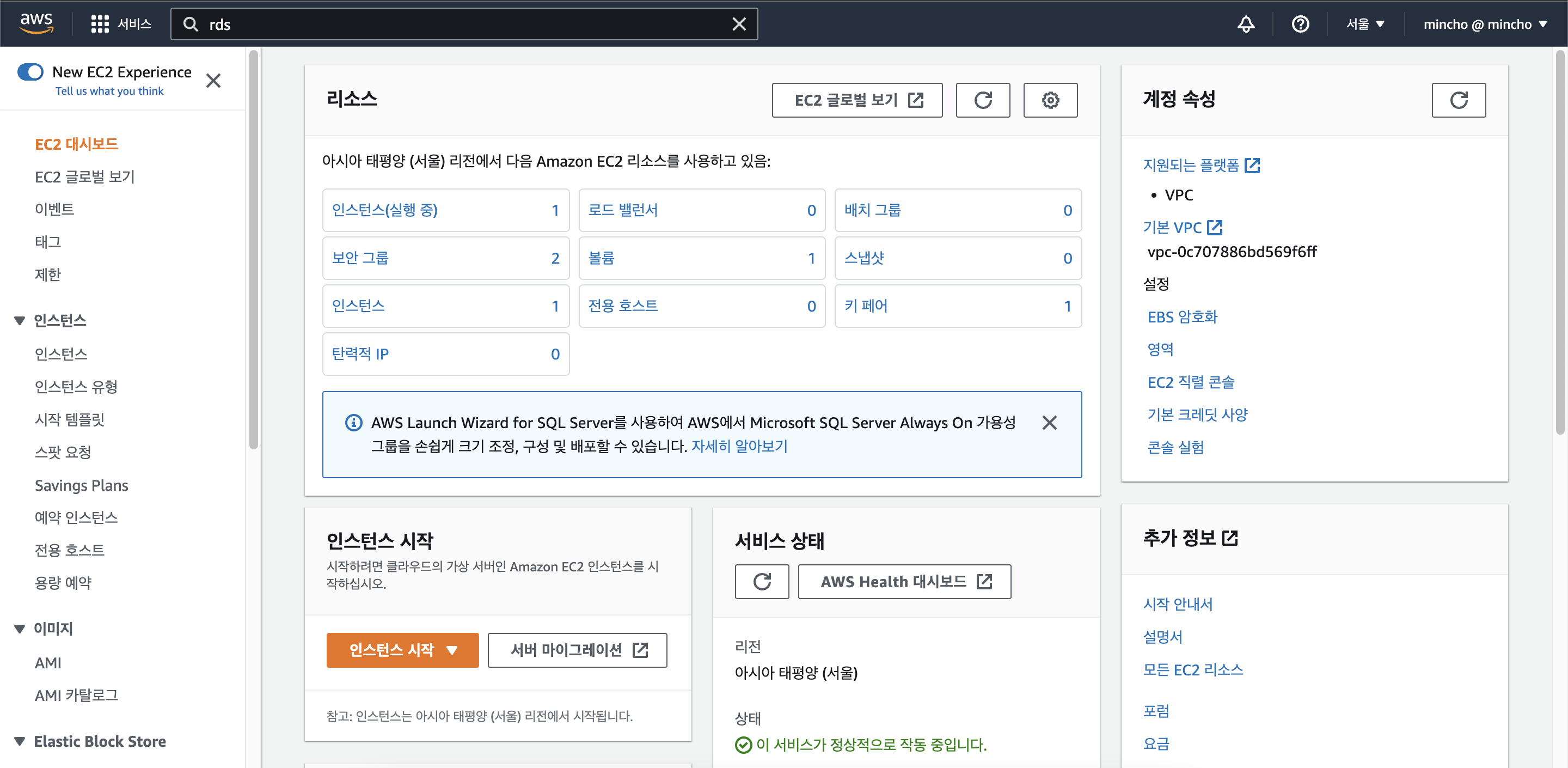Viewport: 1568px width, 768px height.
Task: Click the rds search input field
Action: [464, 24]
